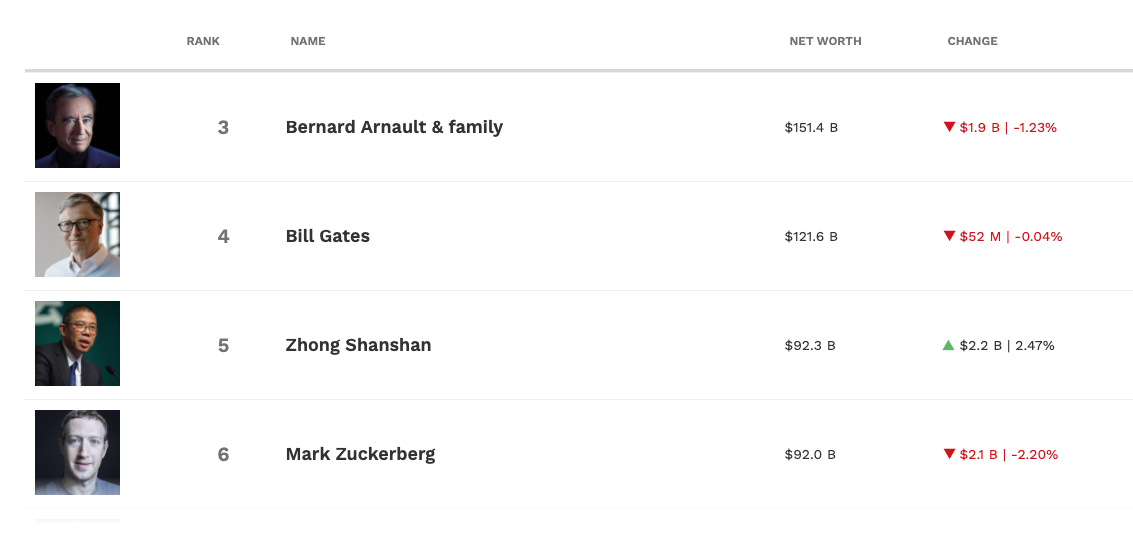Open Bill Gates name link
Image resolution: width=1133 pixels, height=553 pixels.
tap(327, 236)
